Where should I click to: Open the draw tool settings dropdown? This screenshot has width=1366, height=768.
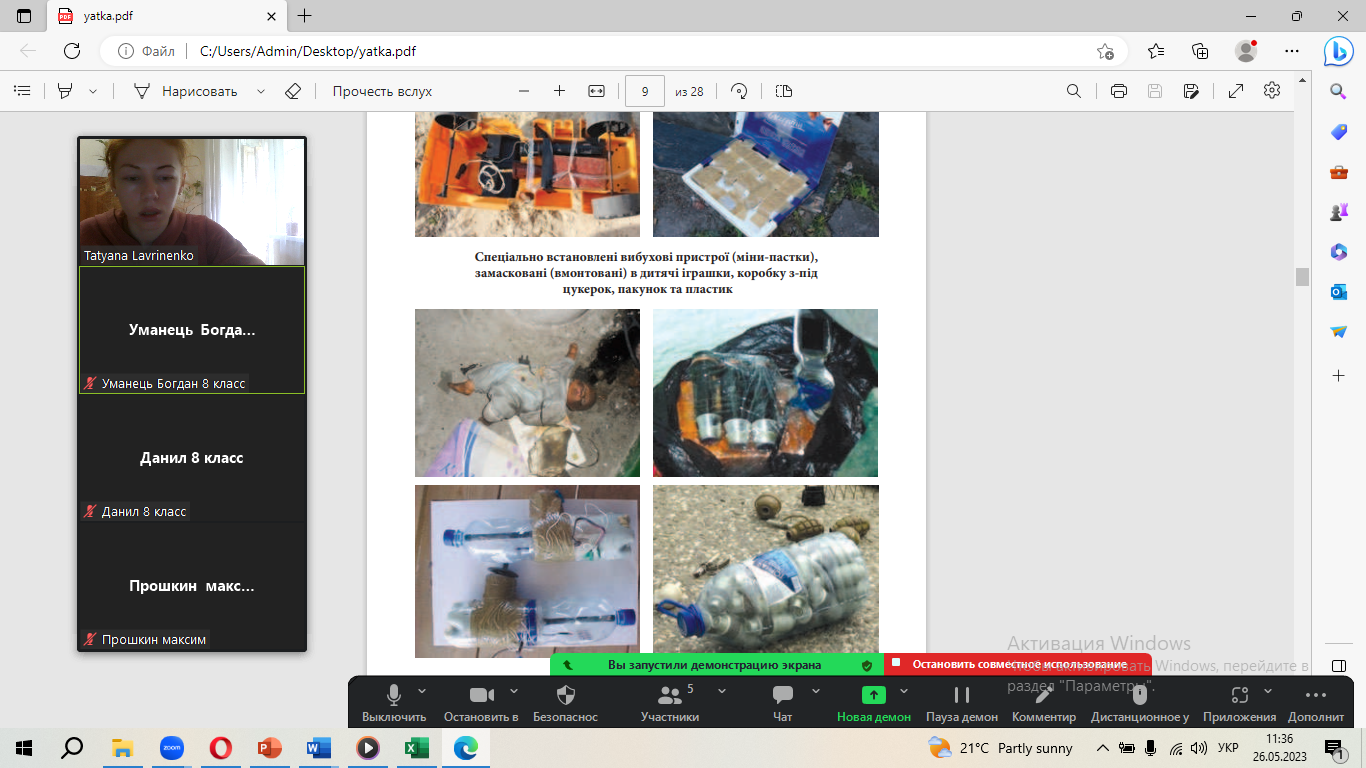pos(261,91)
